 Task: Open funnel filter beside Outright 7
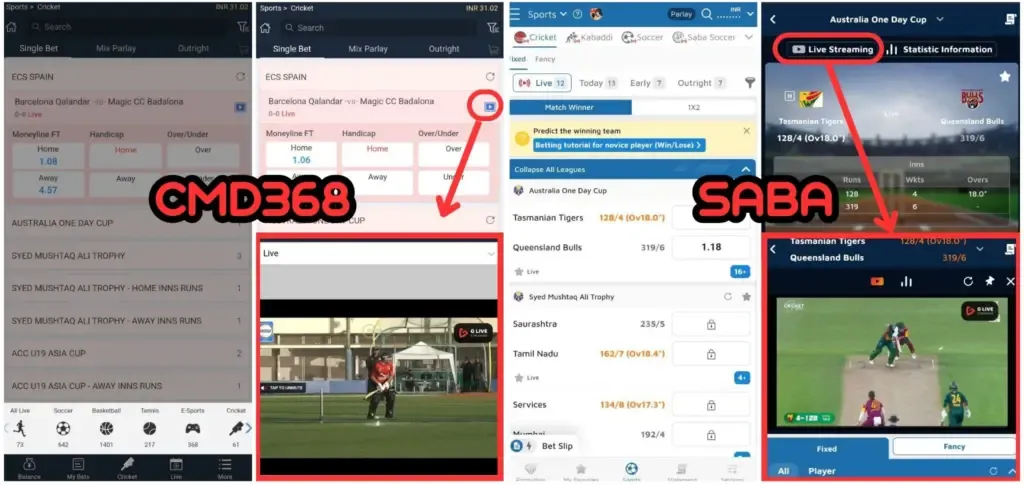coord(750,83)
